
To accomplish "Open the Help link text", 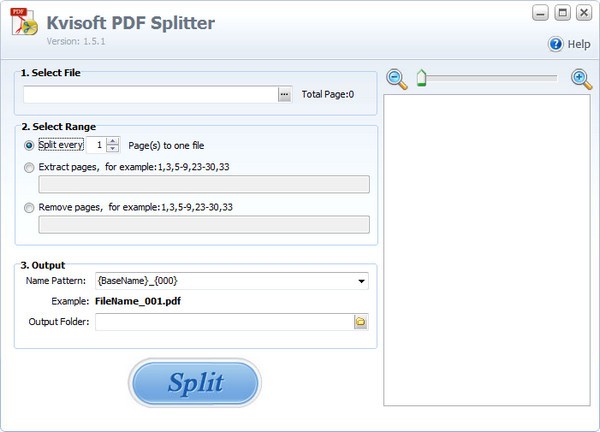I will [x=579, y=45].
